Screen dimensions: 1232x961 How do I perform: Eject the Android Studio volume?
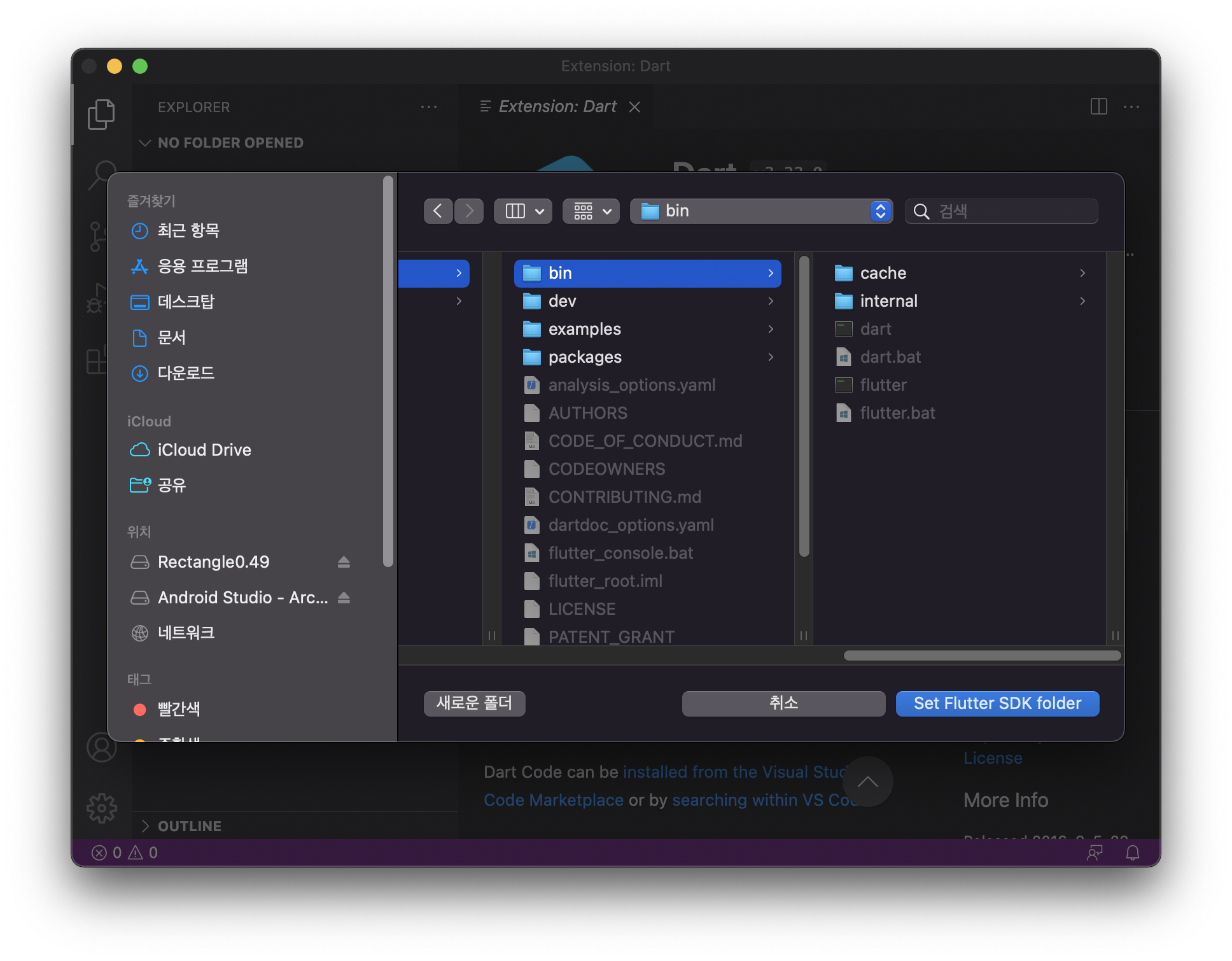click(x=344, y=598)
